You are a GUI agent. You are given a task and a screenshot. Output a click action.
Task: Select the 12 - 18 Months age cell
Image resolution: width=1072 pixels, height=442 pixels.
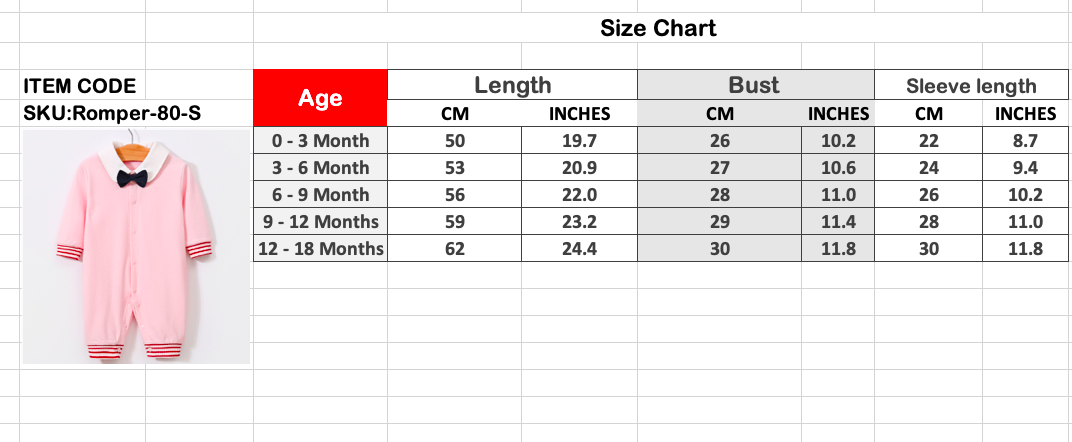(320, 249)
